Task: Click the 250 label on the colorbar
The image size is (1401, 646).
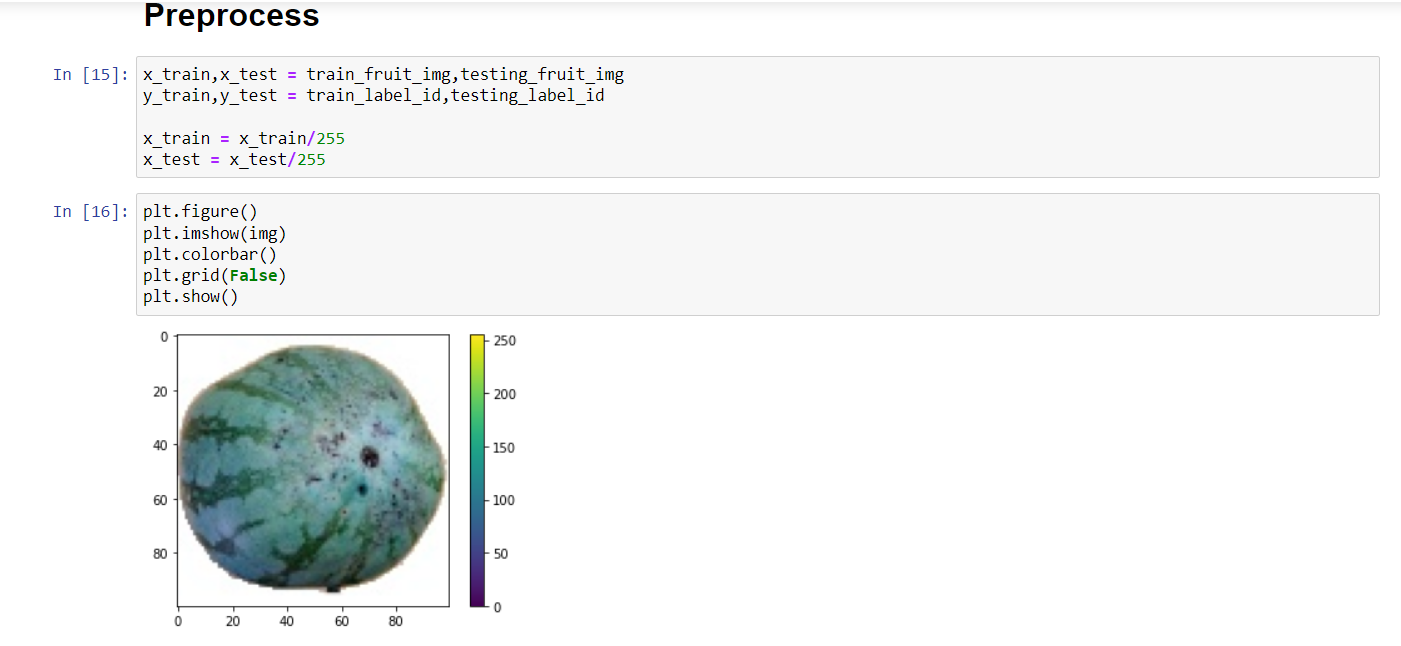Action: click(503, 340)
